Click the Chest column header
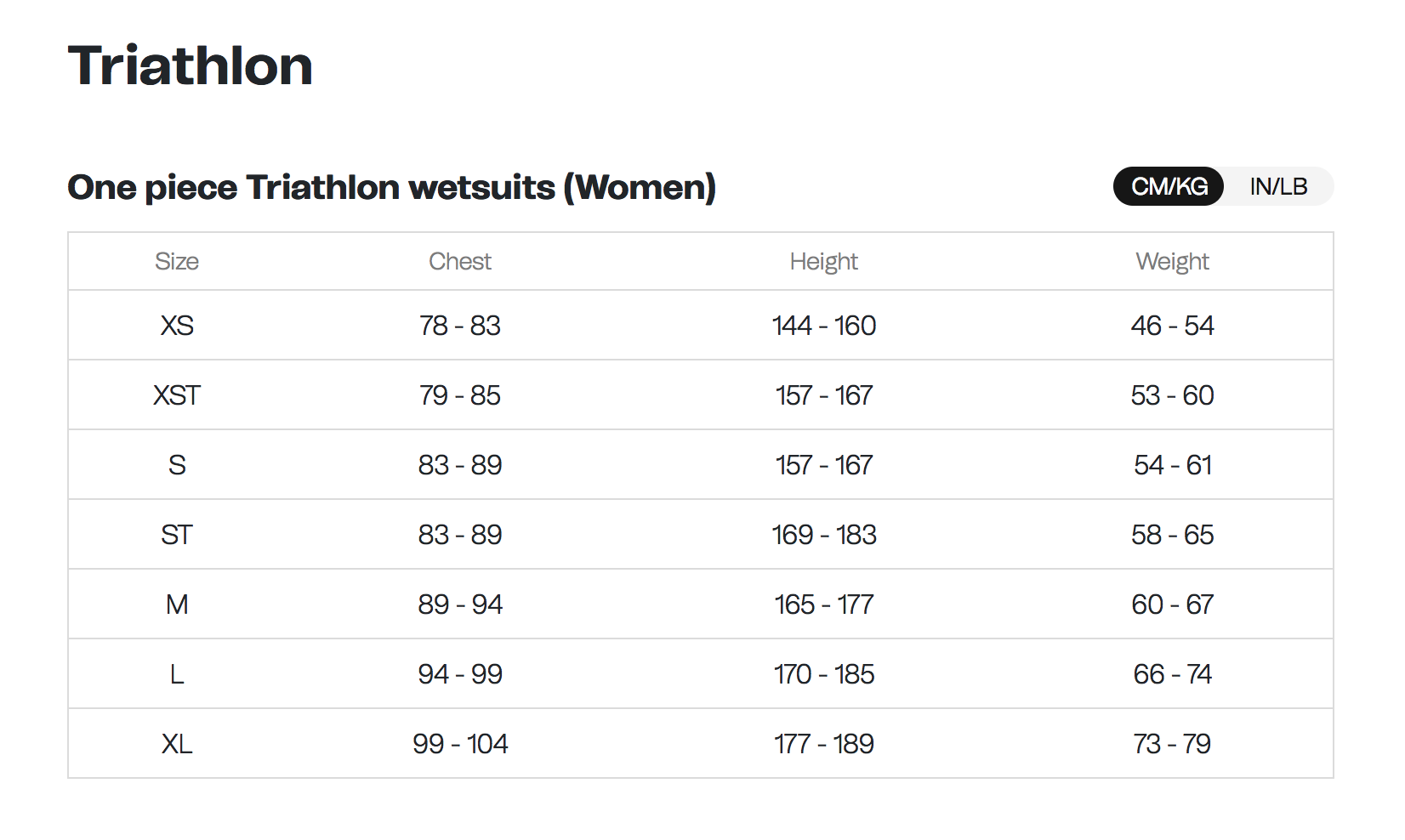 pos(460,261)
